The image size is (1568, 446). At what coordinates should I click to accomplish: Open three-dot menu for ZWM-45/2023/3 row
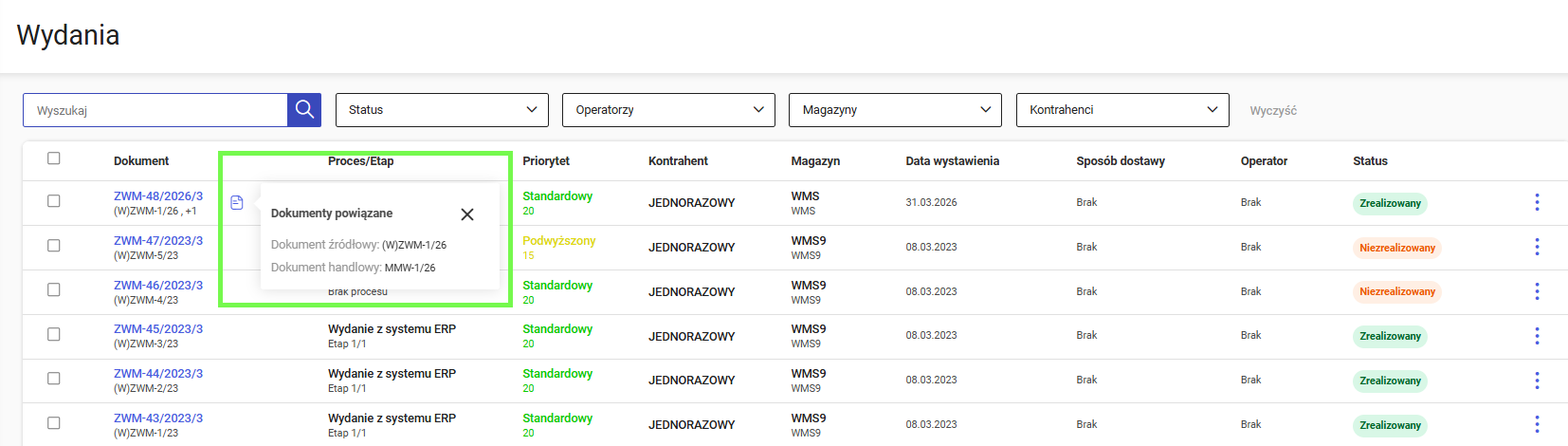(x=1537, y=336)
